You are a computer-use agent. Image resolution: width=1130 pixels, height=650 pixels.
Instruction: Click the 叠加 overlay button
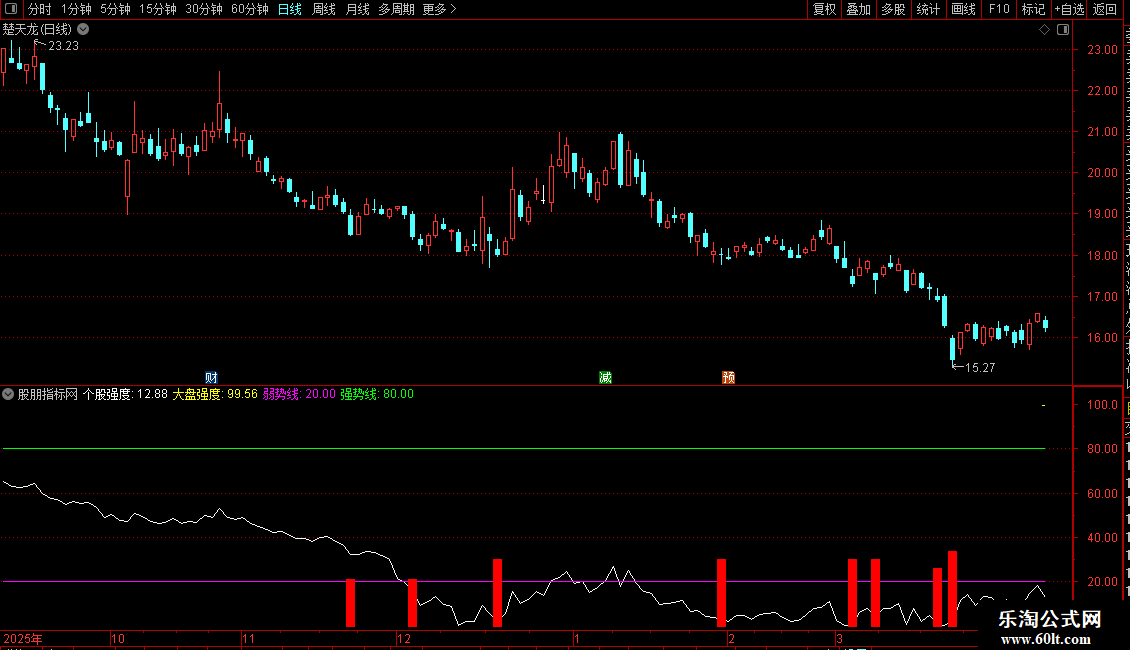[858, 9]
